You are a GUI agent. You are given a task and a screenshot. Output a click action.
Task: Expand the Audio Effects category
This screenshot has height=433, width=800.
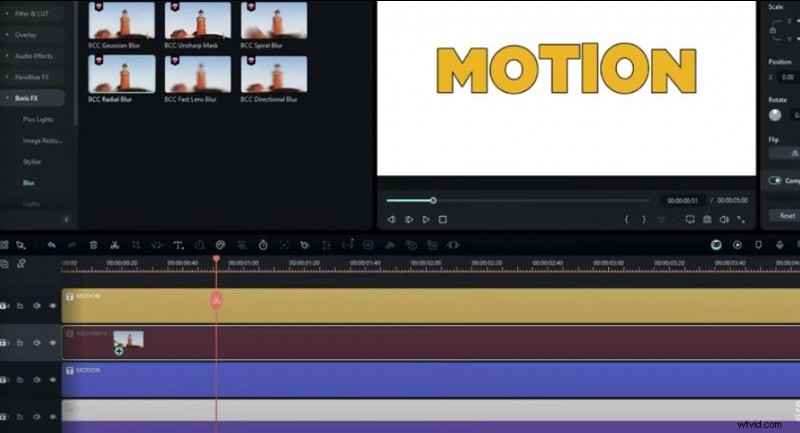(x=36, y=55)
